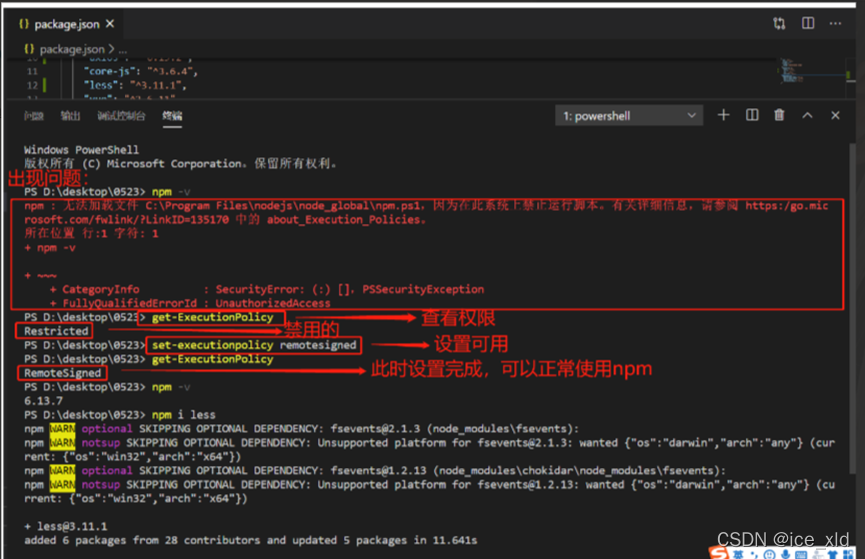Viewport: 865px width, 559px height.
Task: Close the terminal panel
Action: click(835, 115)
